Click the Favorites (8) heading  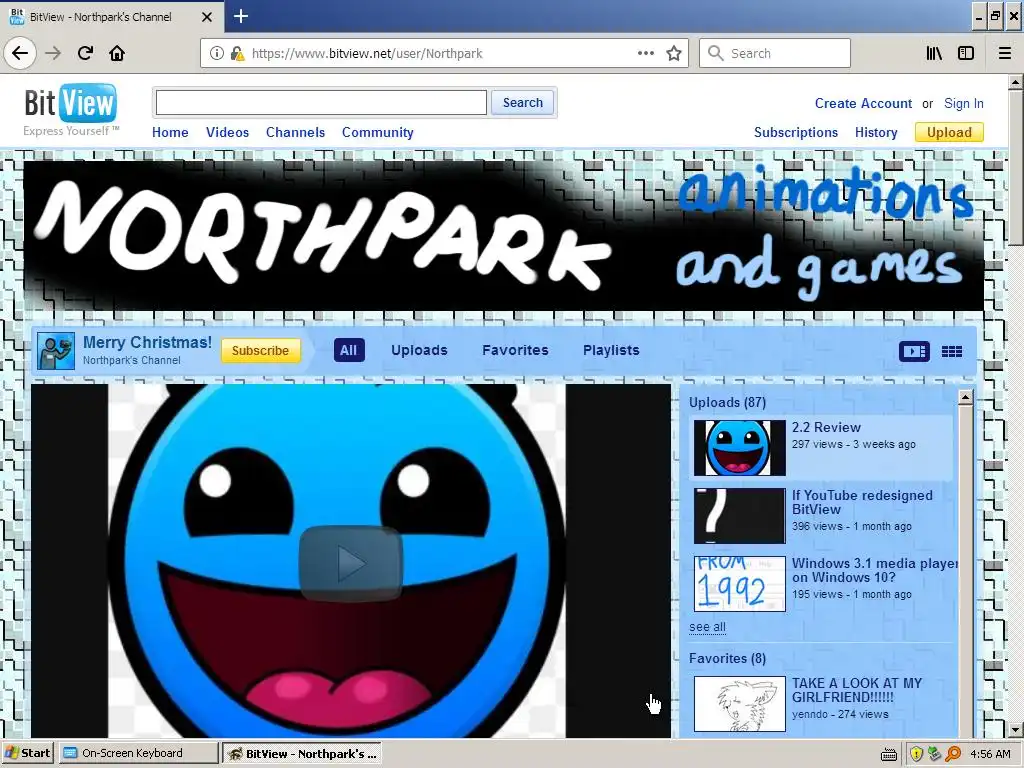(728, 658)
